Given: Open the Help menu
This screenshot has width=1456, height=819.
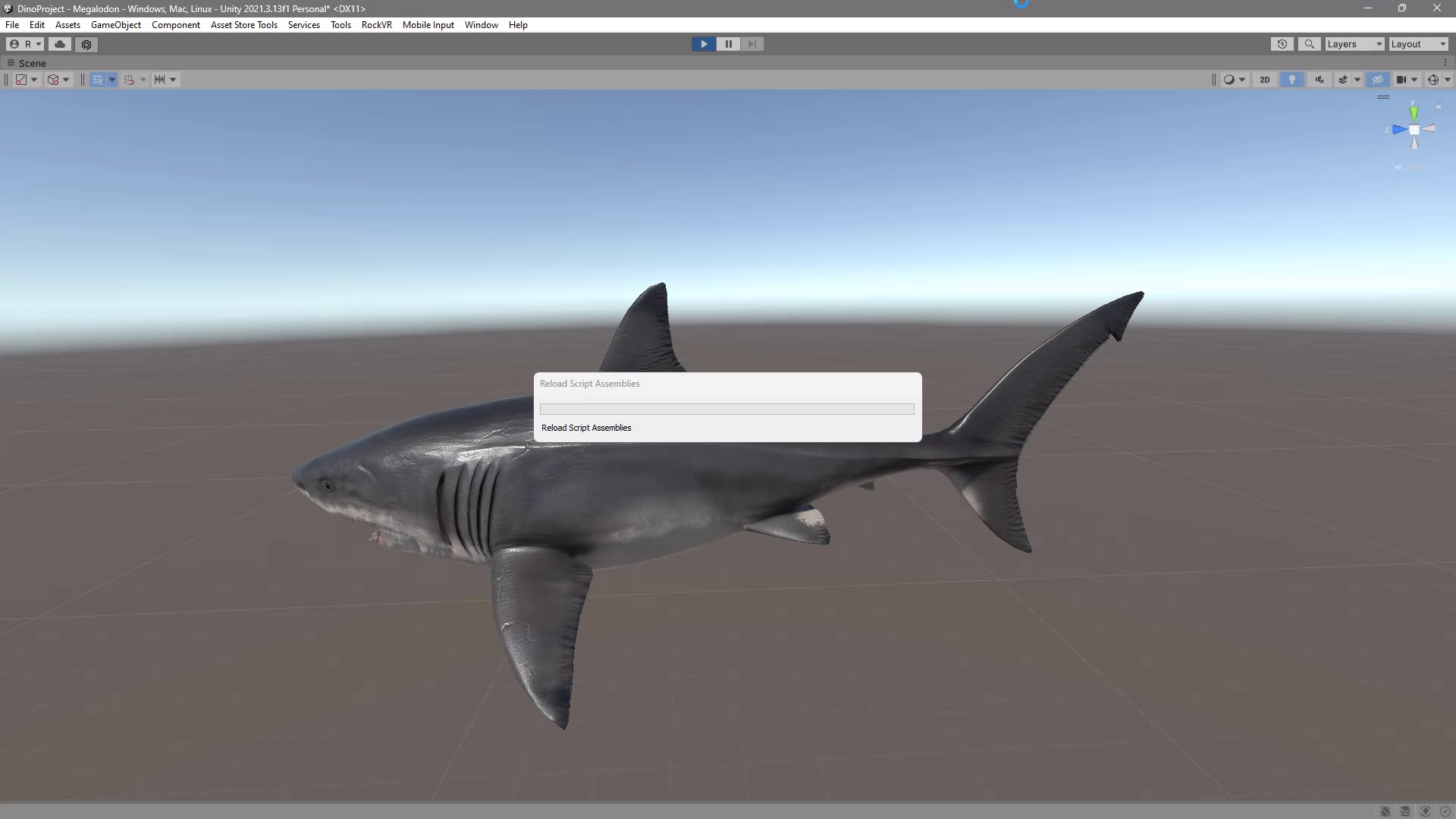Looking at the screenshot, I should pyautogui.click(x=518, y=25).
